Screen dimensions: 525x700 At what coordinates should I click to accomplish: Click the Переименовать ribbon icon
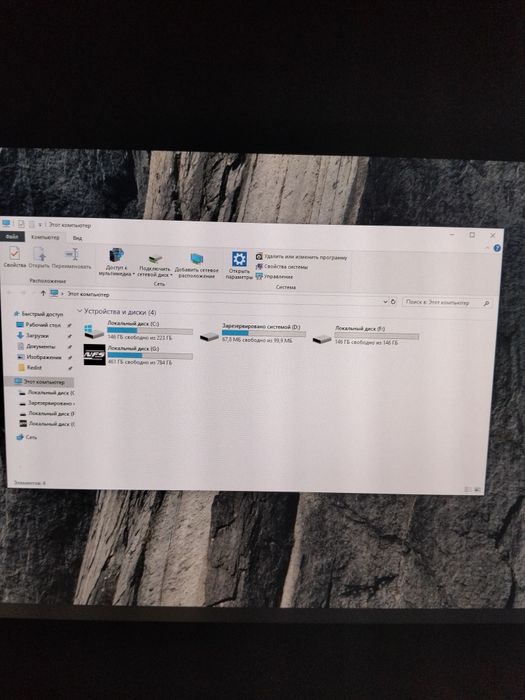(x=71, y=254)
